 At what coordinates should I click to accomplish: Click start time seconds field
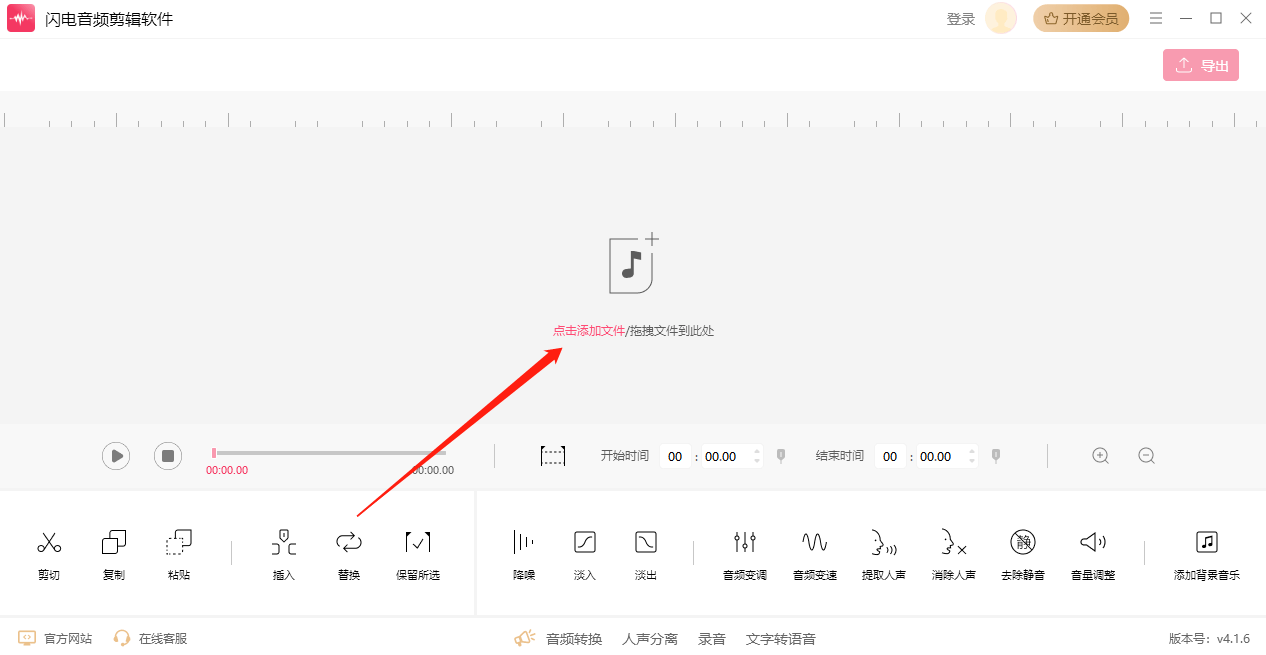click(x=727, y=457)
